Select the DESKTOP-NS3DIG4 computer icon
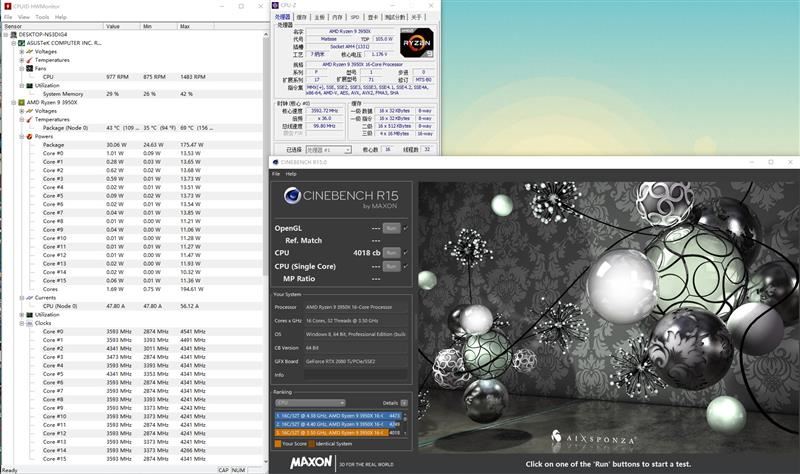This screenshot has height=474, width=800. point(14,35)
